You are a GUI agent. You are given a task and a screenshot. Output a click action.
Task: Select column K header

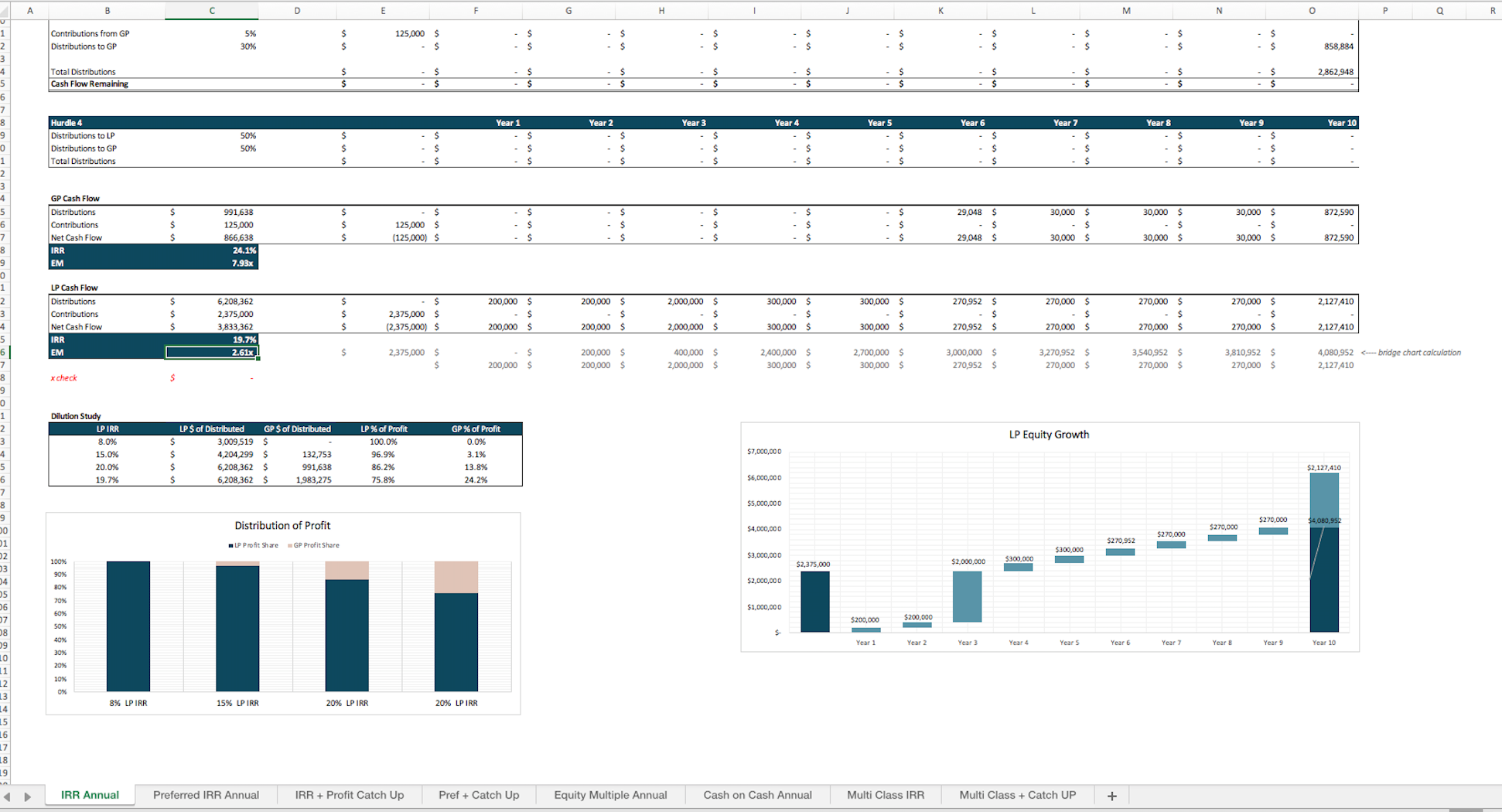click(940, 11)
